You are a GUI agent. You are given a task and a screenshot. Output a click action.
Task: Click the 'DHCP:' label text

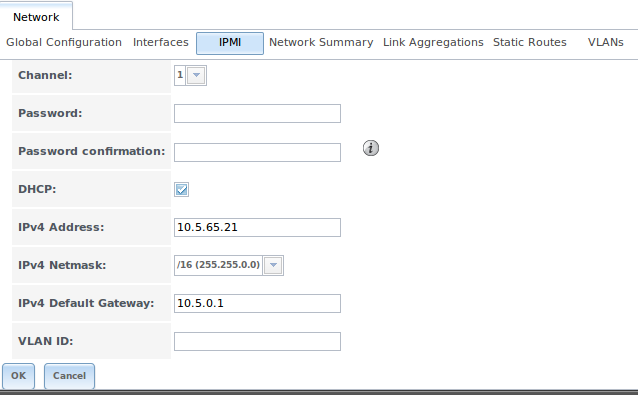(x=37, y=190)
